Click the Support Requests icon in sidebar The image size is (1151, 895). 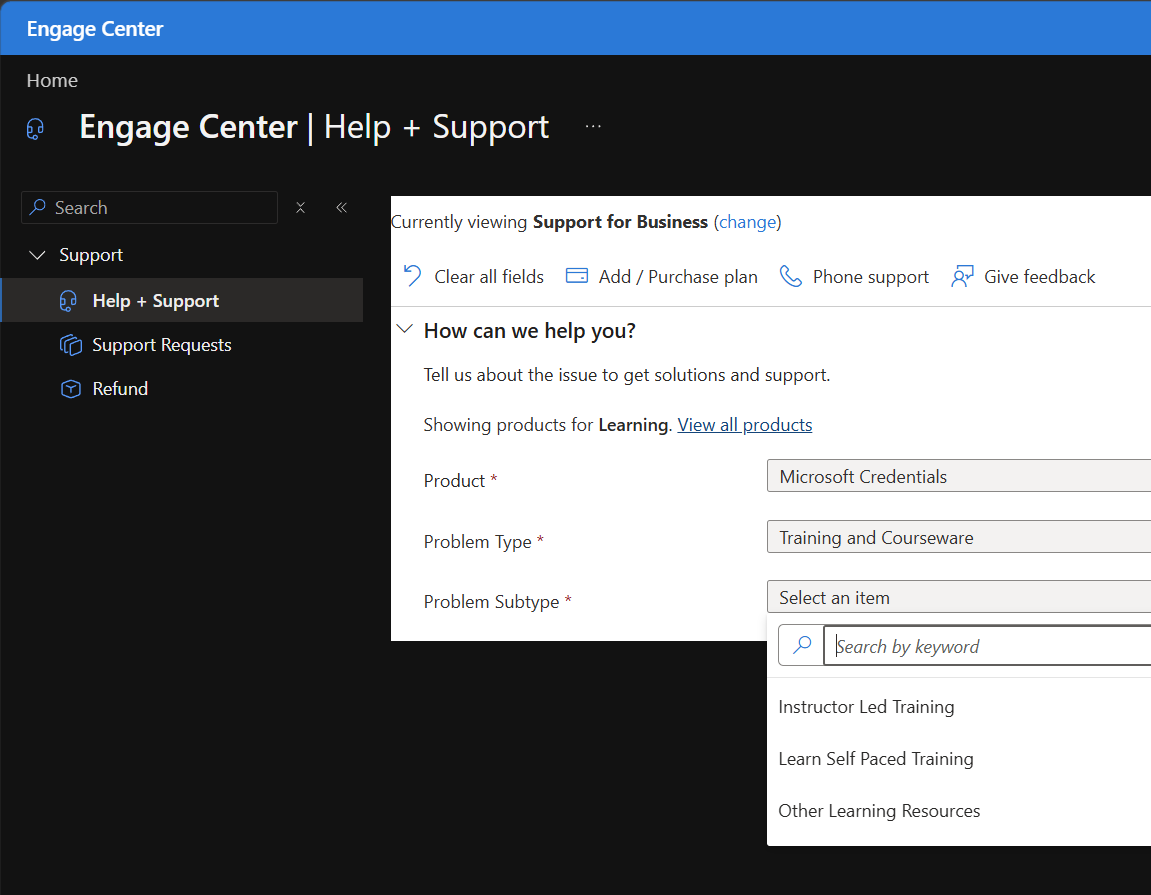[70, 344]
